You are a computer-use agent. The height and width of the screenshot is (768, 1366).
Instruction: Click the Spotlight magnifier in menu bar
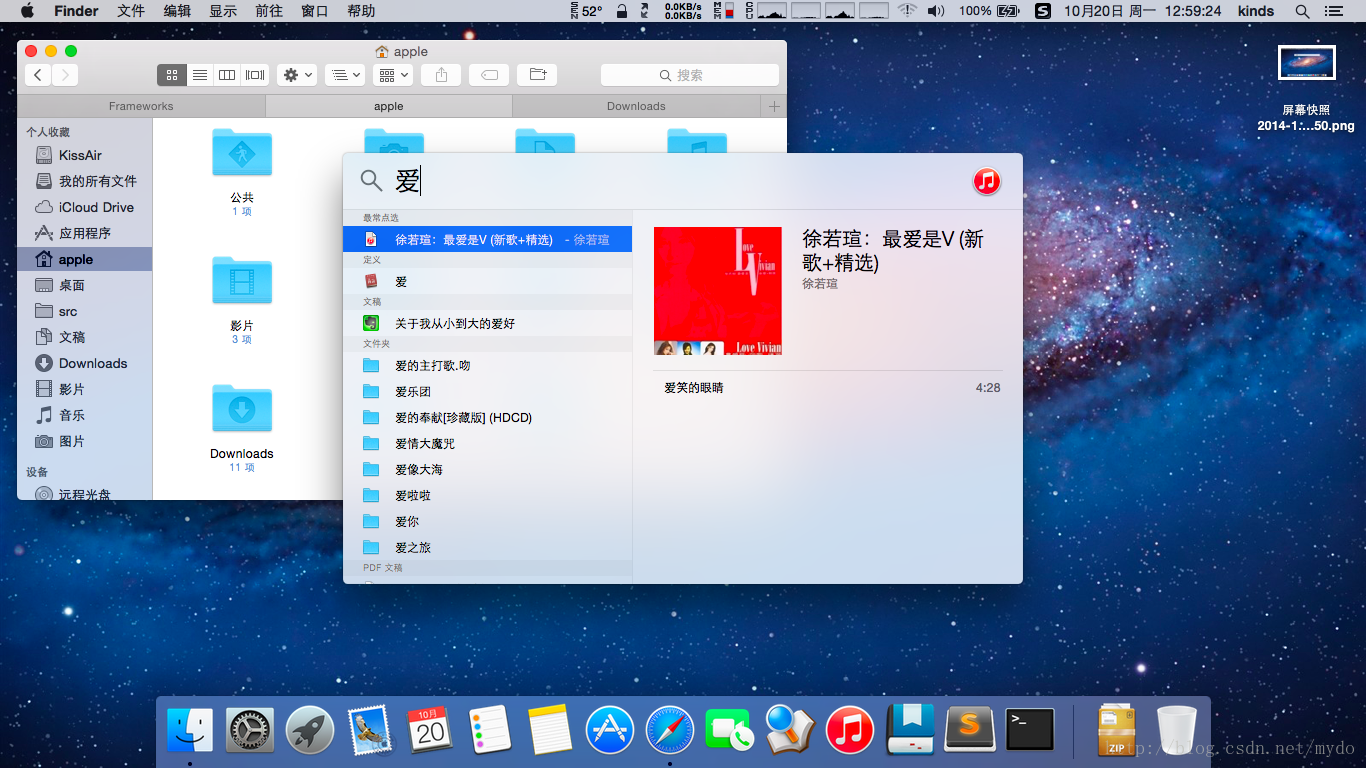coord(1302,11)
